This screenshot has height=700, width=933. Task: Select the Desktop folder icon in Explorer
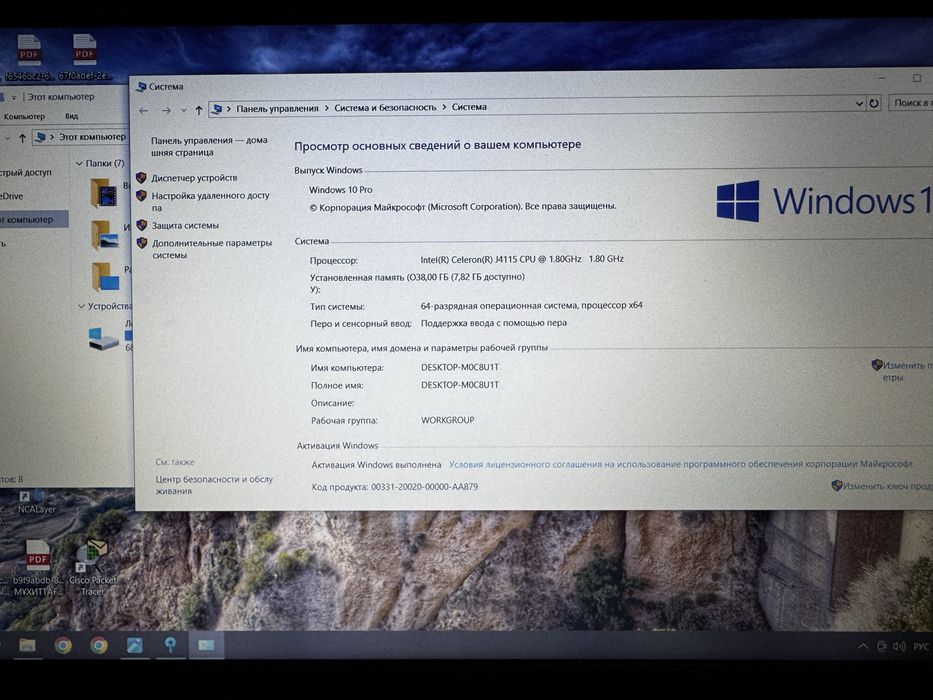(x=105, y=276)
